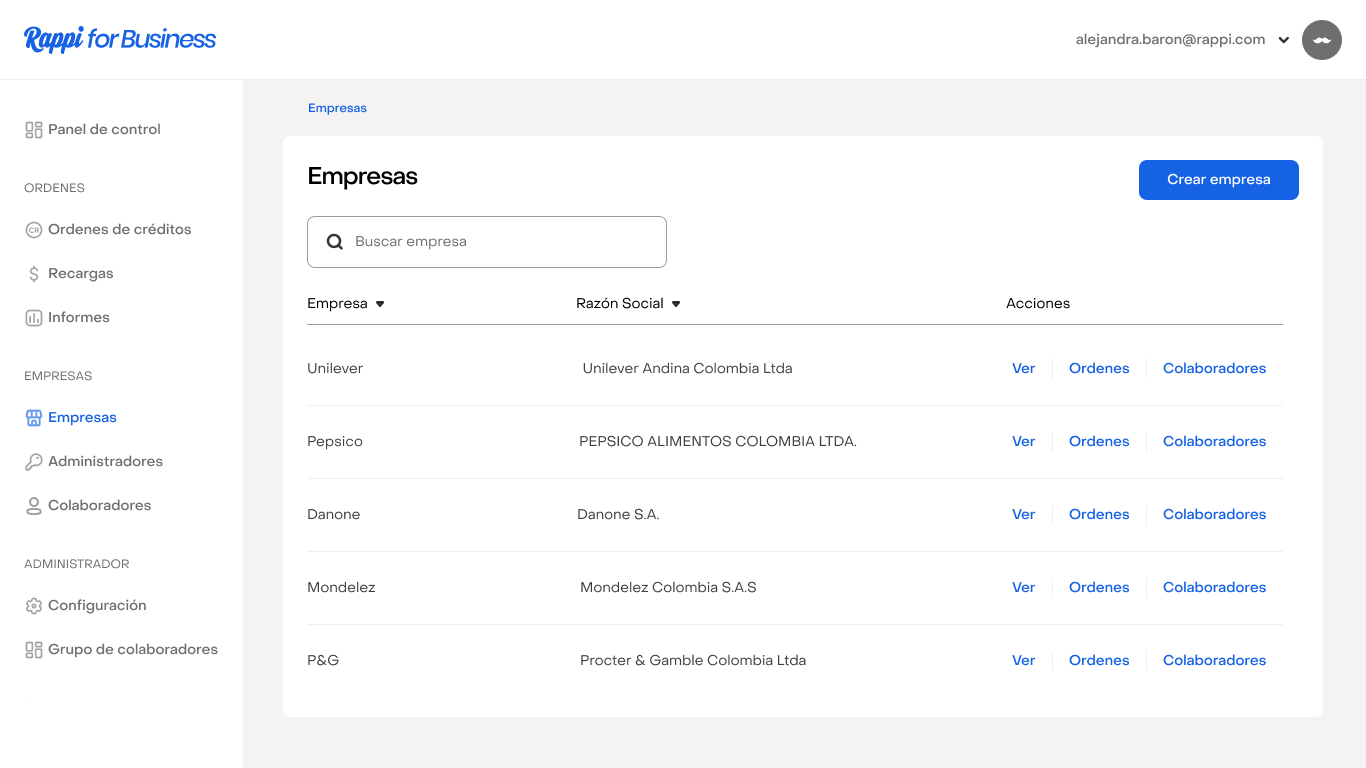Screen dimensions: 1366x768
Task: Click the Administradores key icon
Action: (34, 462)
